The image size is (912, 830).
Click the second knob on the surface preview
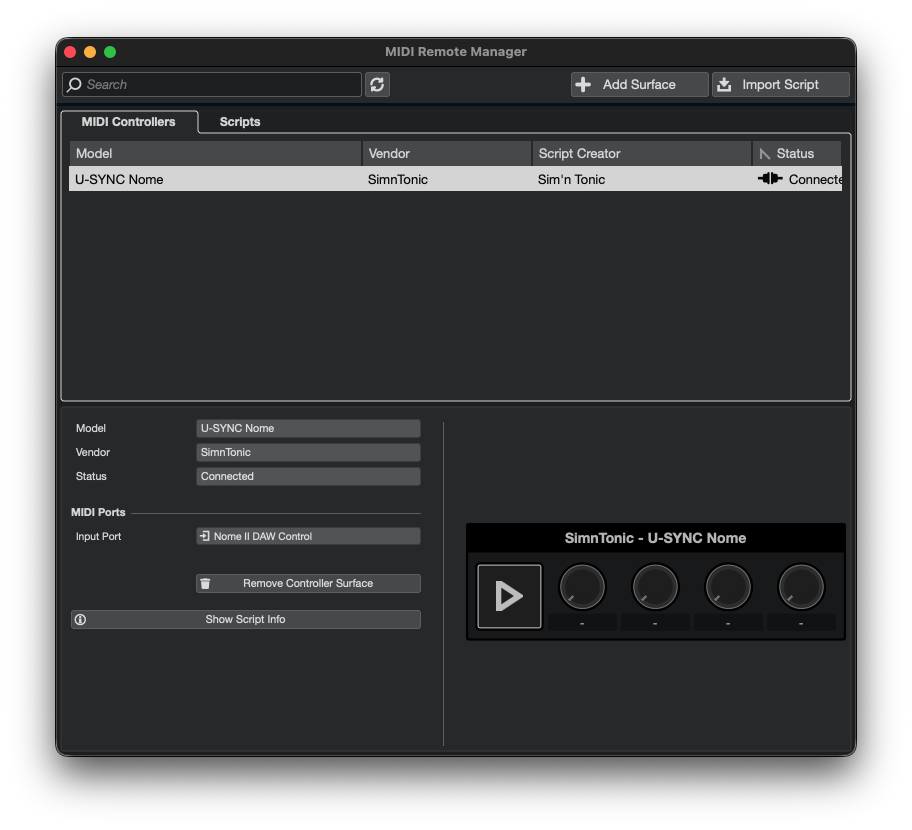coord(655,587)
